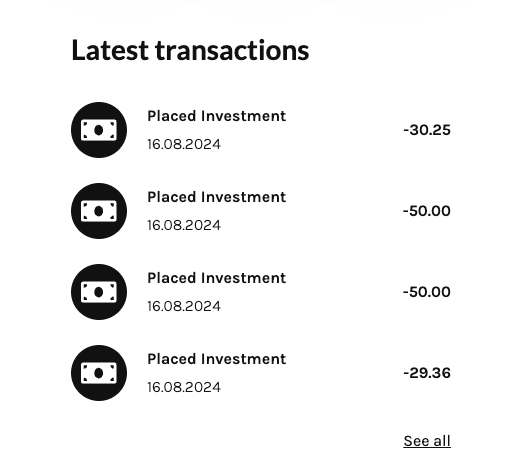Click the 16.08.2024 date of the -29.36 transaction

coord(184,387)
